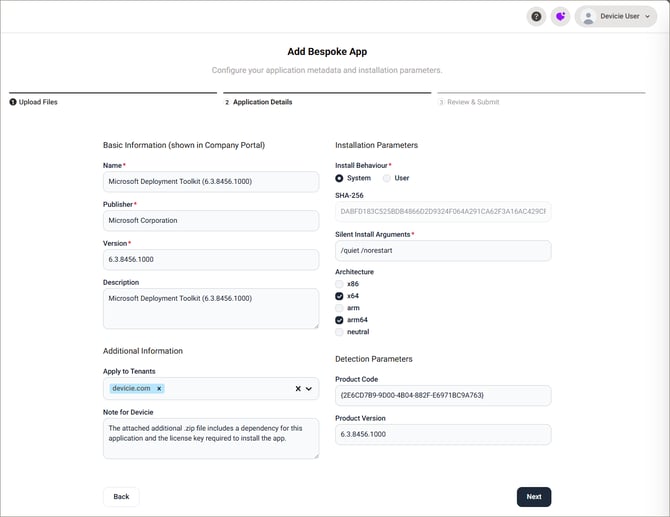Enable the neutral architecture checkbox
670x517 pixels.
[339, 332]
